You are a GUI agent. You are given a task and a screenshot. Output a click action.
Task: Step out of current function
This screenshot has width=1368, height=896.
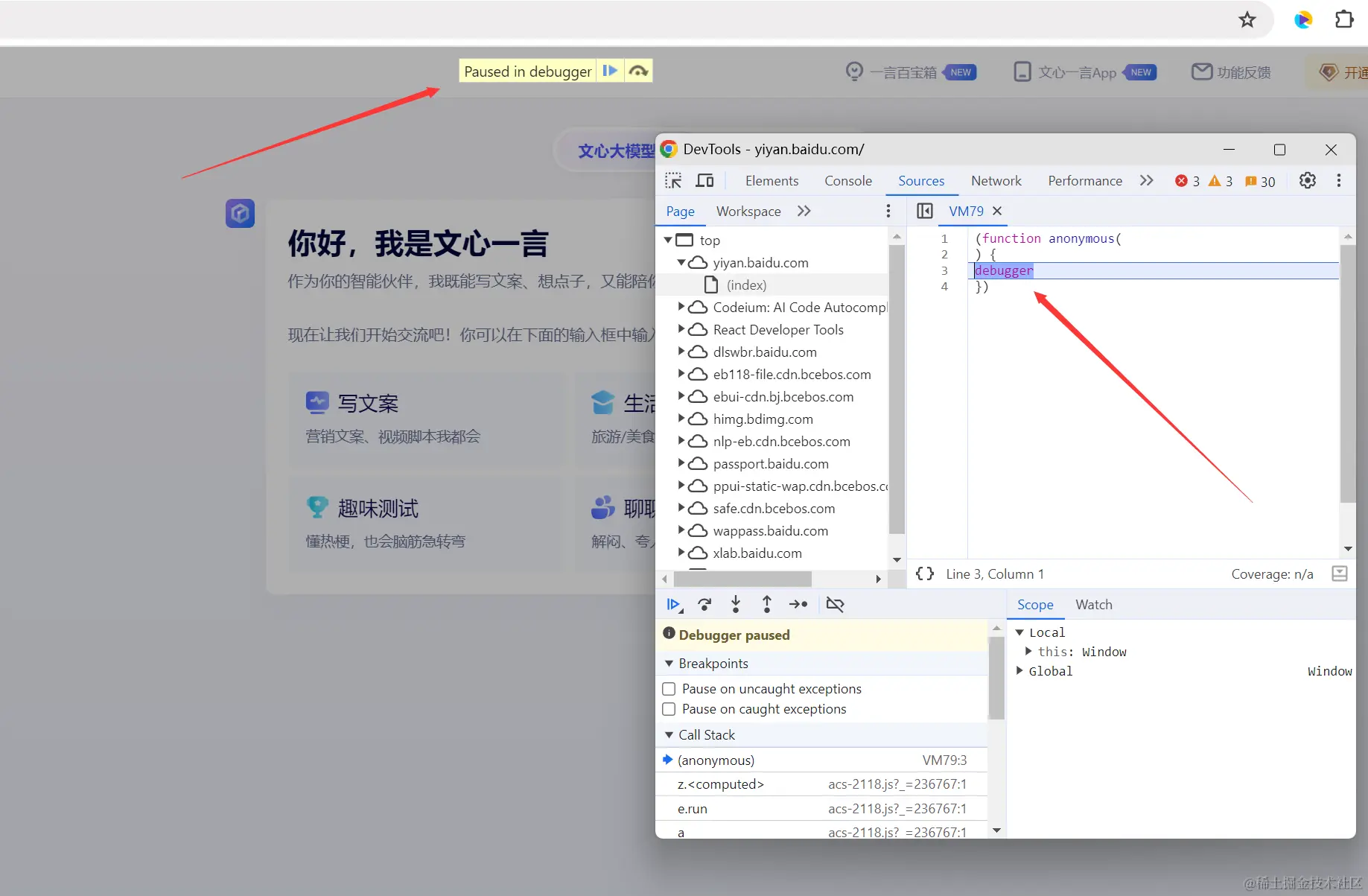[x=767, y=604]
